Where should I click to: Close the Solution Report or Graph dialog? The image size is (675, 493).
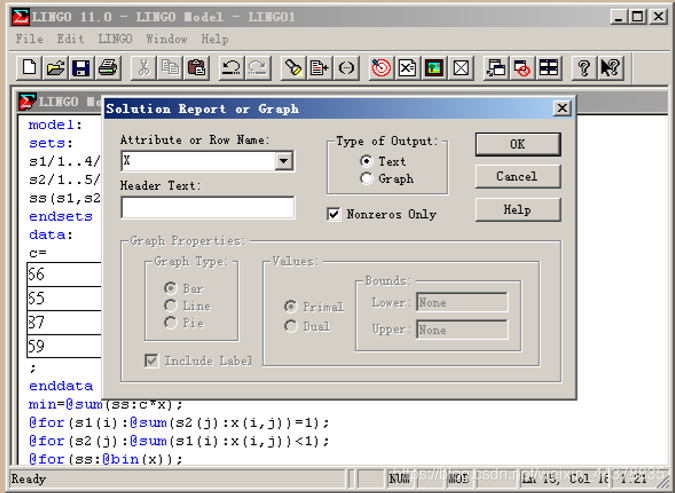coord(562,108)
